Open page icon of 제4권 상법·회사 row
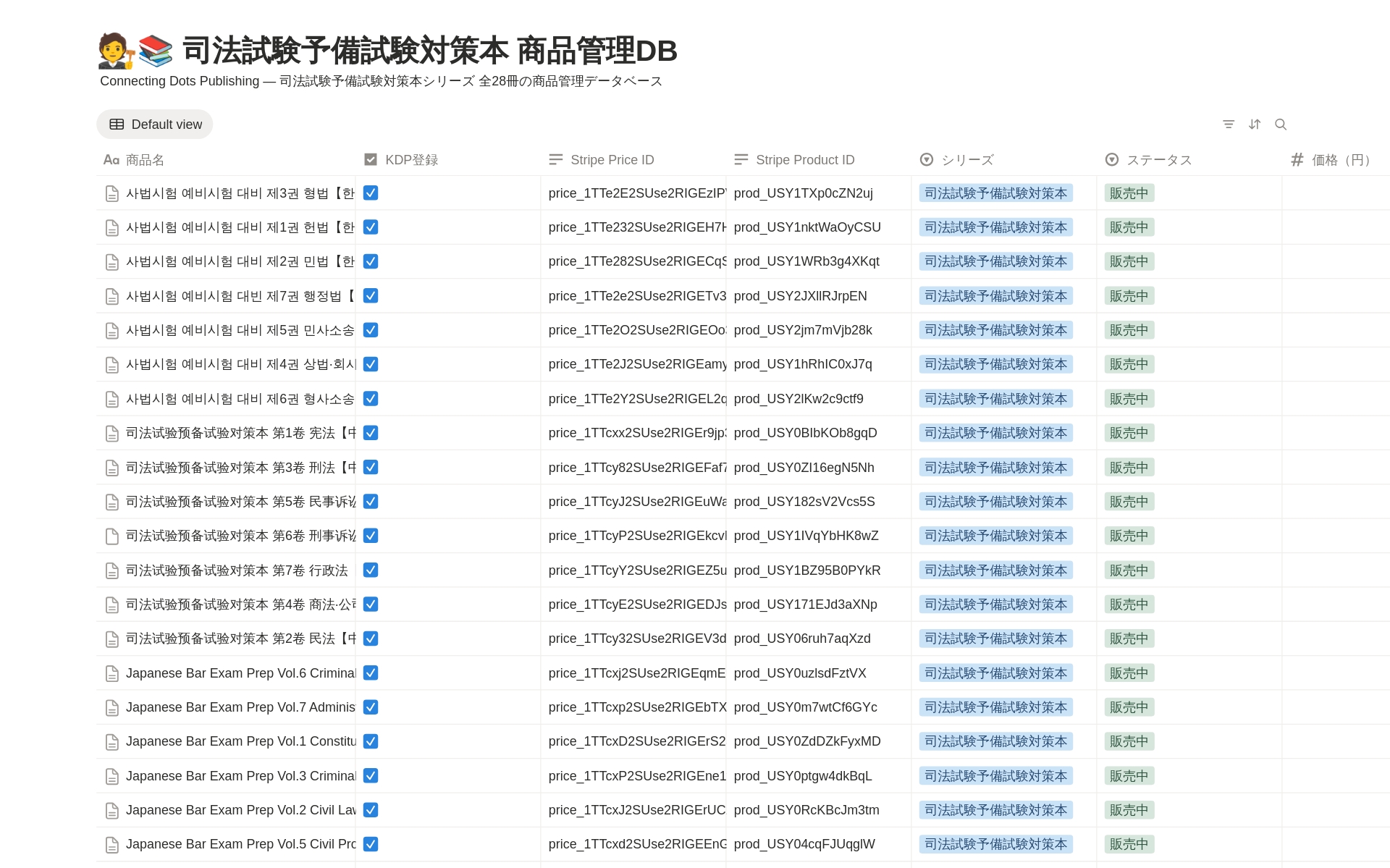Screen dimensions: 1390x868 pyautogui.click(x=112, y=365)
